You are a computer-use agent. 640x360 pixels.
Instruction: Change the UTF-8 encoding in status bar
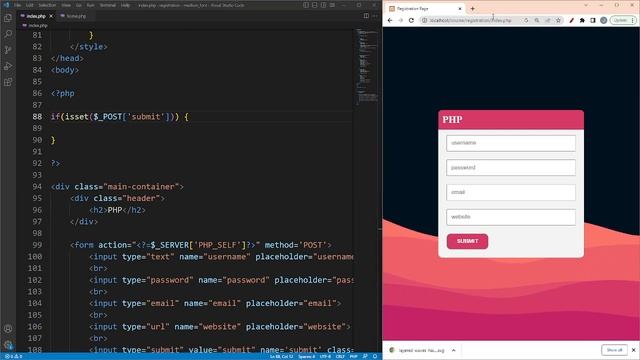click(325, 356)
